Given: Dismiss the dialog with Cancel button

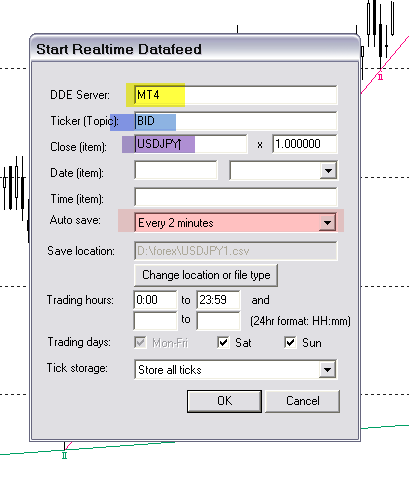Looking at the screenshot, I should pos(303,401).
